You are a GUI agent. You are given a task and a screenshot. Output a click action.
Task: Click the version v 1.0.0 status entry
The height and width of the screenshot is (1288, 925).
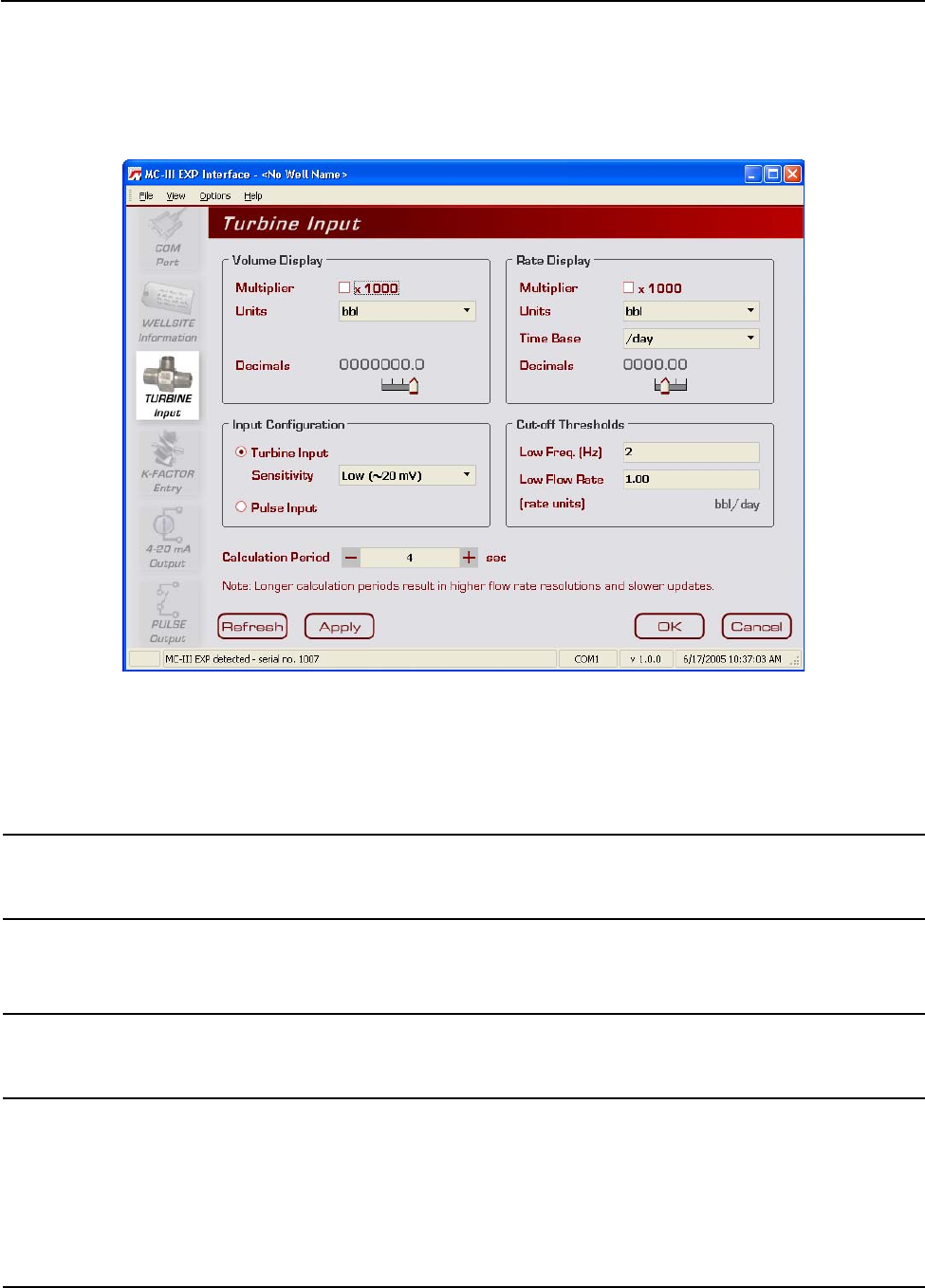tap(646, 659)
